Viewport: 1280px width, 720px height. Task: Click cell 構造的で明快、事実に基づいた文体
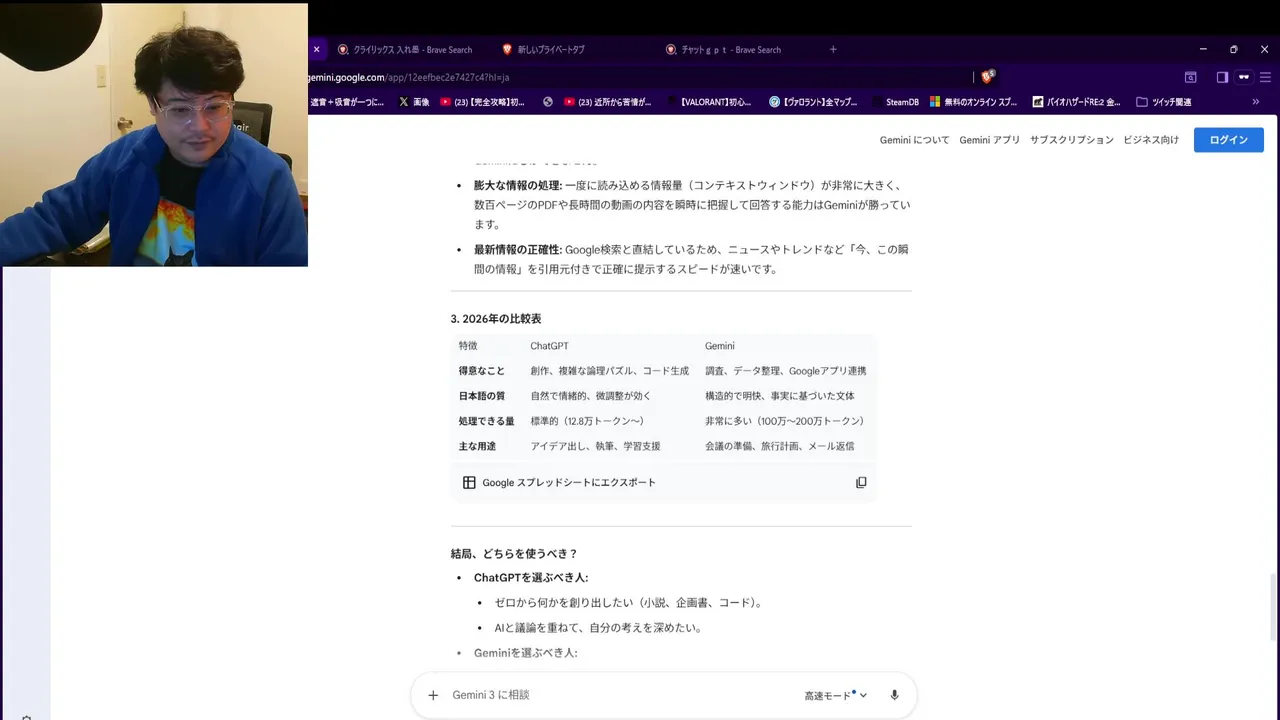point(779,396)
